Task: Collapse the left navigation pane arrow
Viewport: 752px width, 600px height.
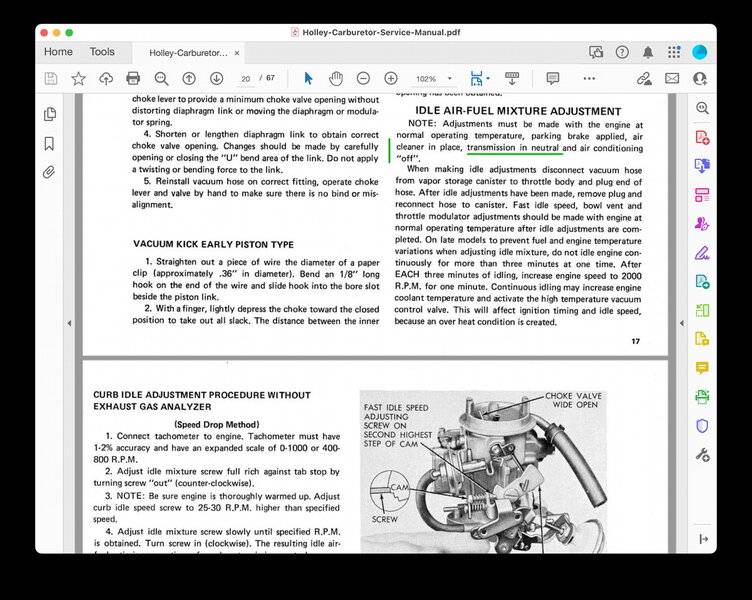Action: [68, 323]
